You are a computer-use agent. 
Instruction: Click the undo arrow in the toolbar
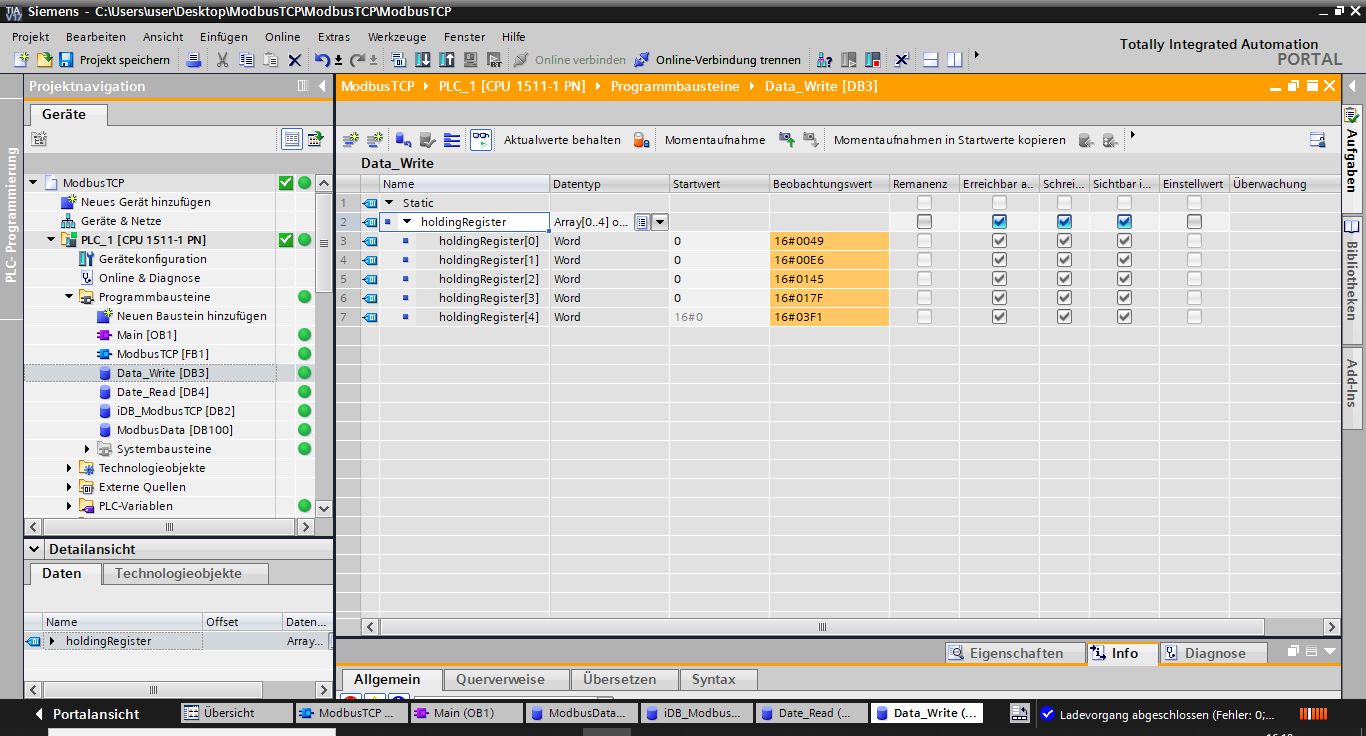tap(322, 60)
